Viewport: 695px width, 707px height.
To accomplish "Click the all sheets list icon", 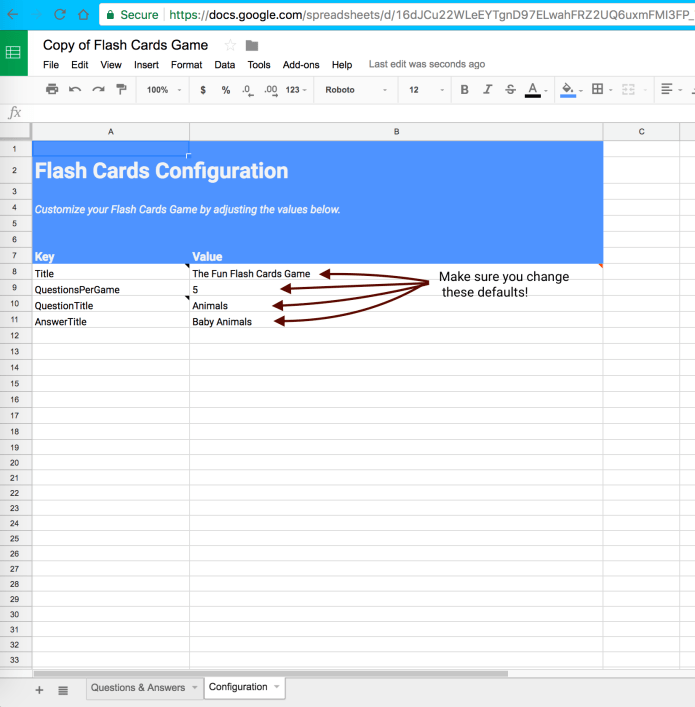I will pyautogui.click(x=63, y=690).
